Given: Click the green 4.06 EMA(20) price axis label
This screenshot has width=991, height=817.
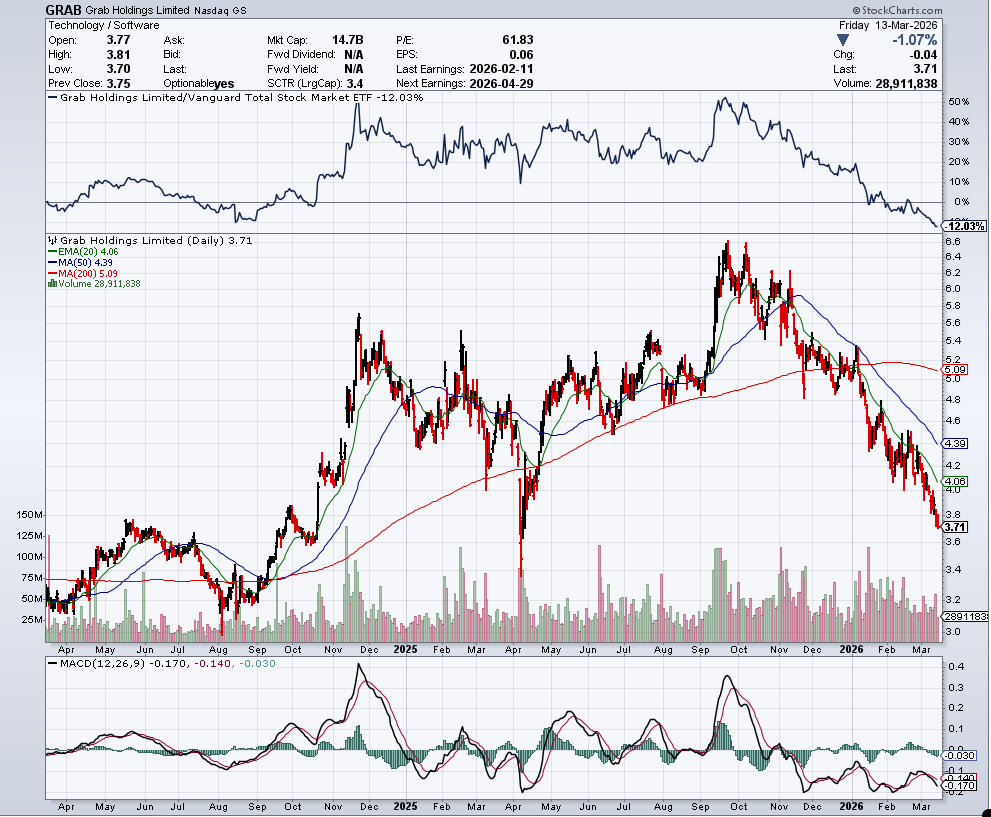Looking at the screenshot, I should point(955,481).
